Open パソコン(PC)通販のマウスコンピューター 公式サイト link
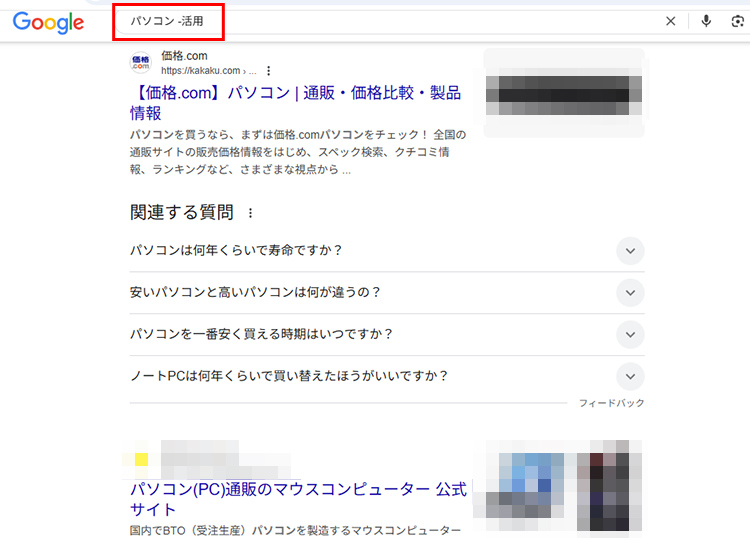The width and height of the screenshot is (750, 540). coord(298,499)
